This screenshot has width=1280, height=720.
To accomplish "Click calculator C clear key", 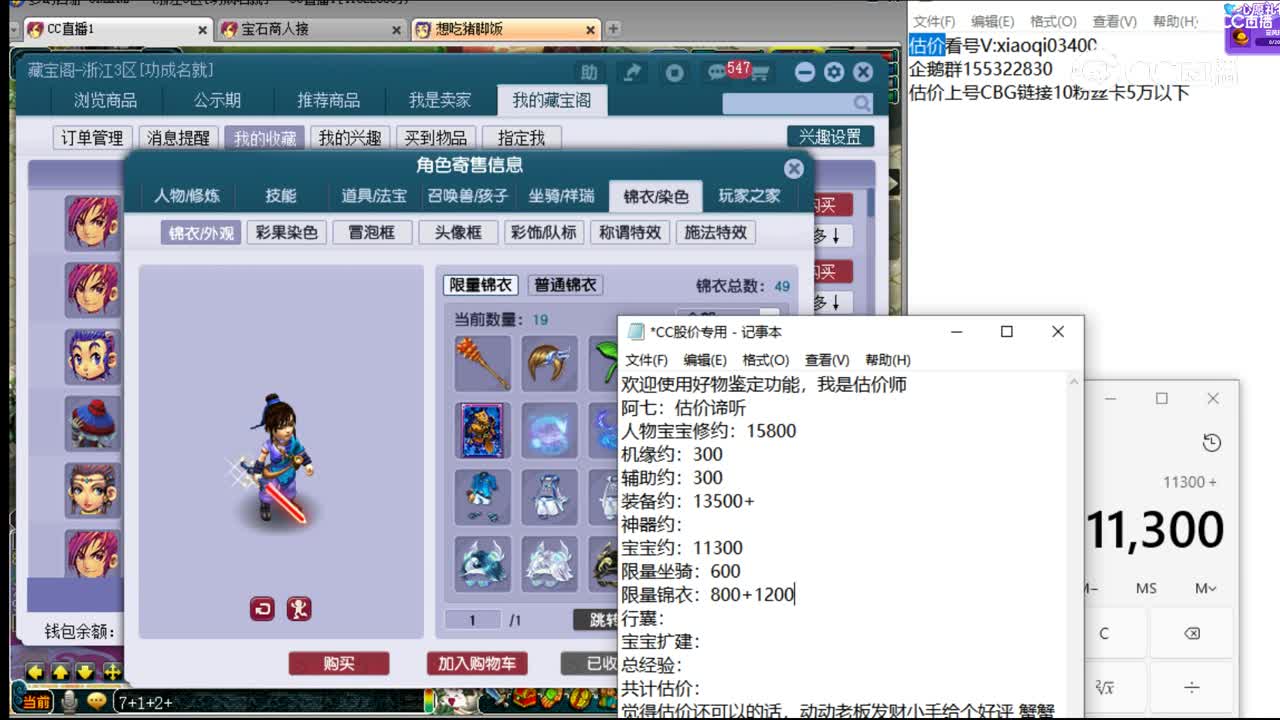I will point(1104,633).
